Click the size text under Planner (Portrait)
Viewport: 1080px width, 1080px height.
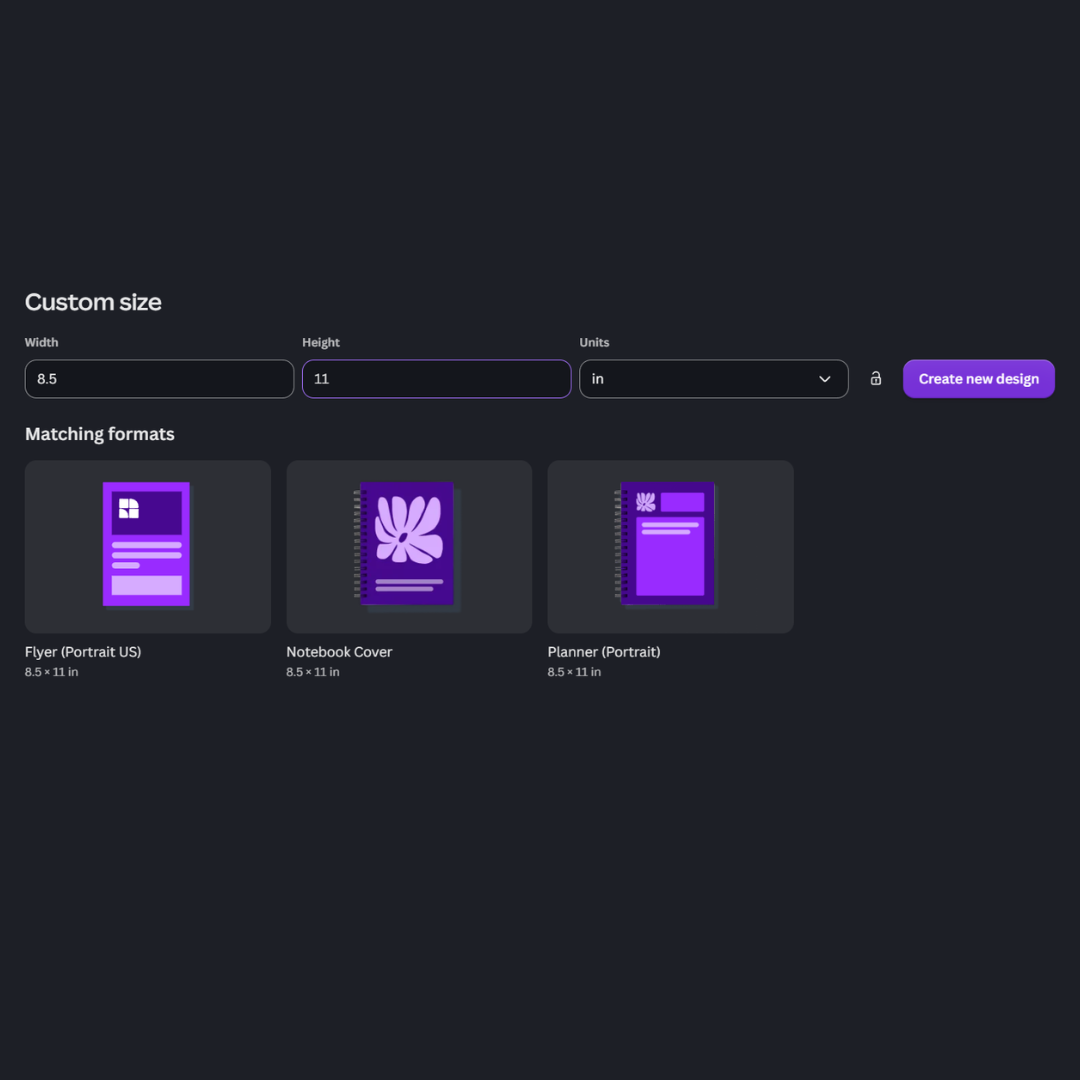coord(574,672)
